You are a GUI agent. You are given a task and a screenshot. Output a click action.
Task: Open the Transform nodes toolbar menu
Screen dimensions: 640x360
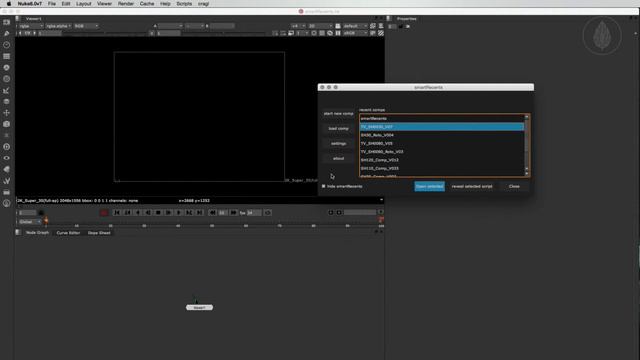[7, 113]
